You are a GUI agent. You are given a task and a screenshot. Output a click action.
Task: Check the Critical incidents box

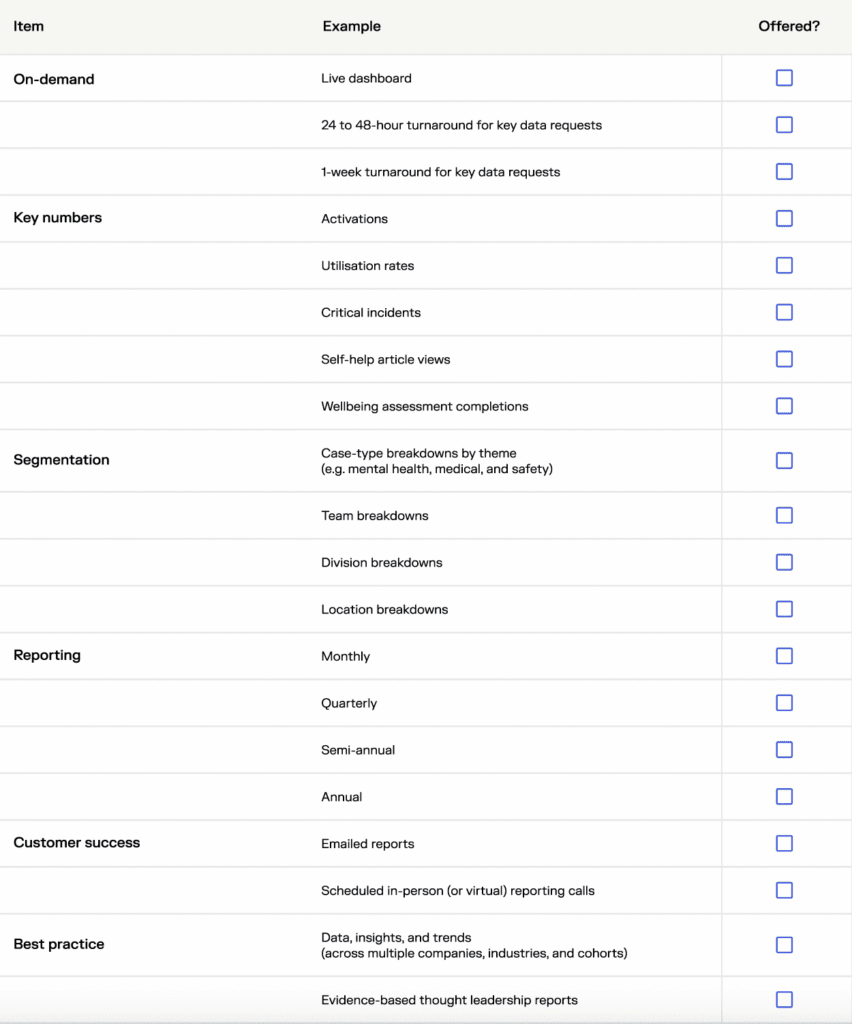784,312
